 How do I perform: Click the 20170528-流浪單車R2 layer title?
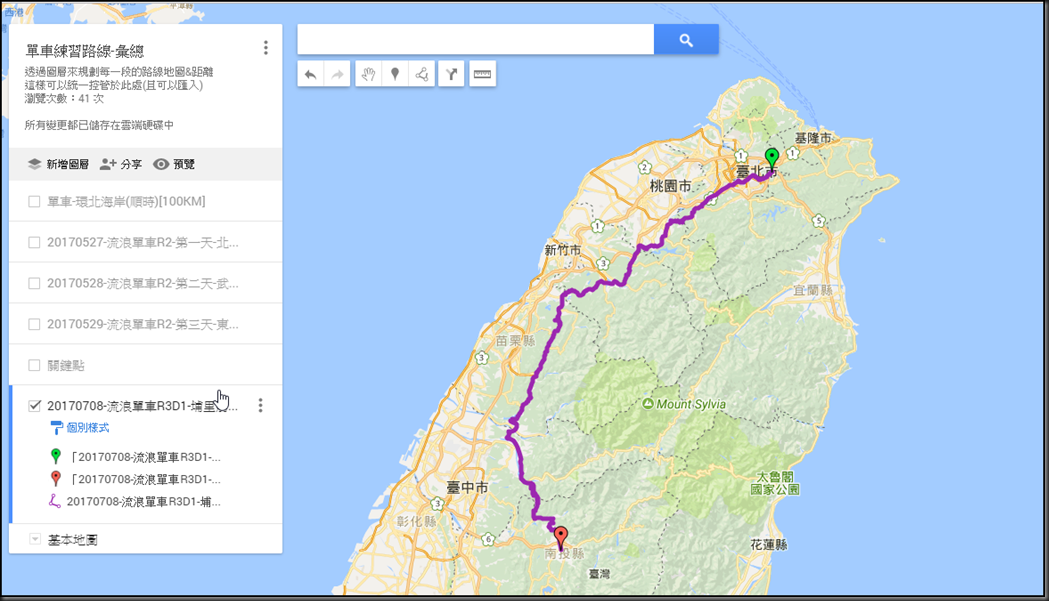click(142, 283)
